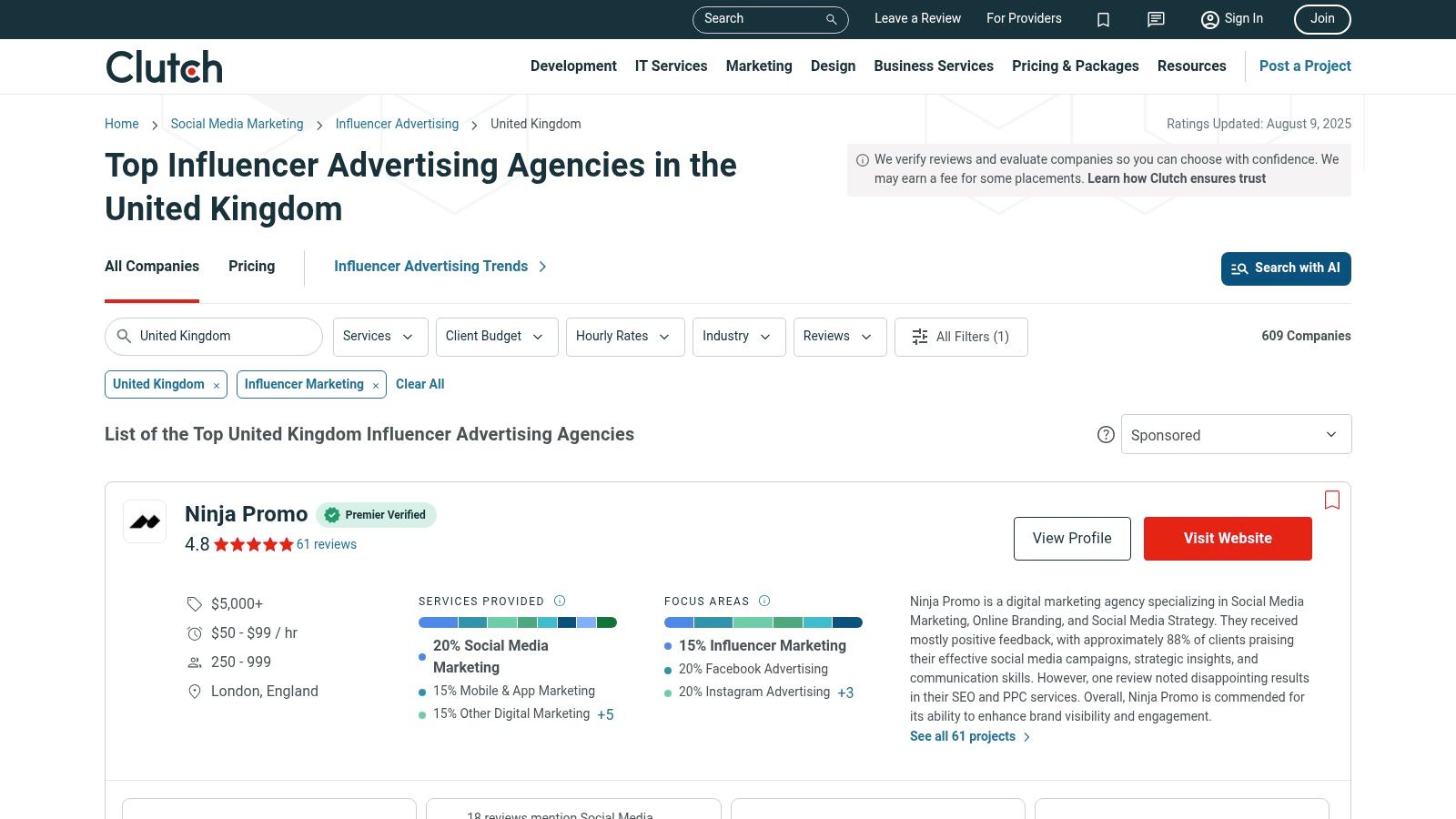Click the Services Provided color bar
Image resolution: width=1456 pixels, height=819 pixels.
pos(518,622)
